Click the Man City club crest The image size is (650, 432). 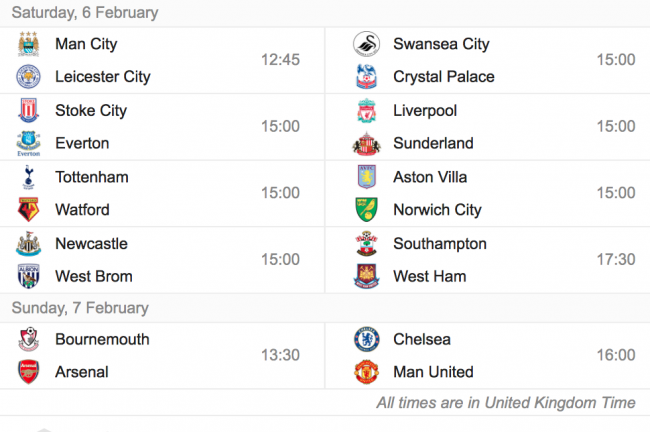(28, 44)
